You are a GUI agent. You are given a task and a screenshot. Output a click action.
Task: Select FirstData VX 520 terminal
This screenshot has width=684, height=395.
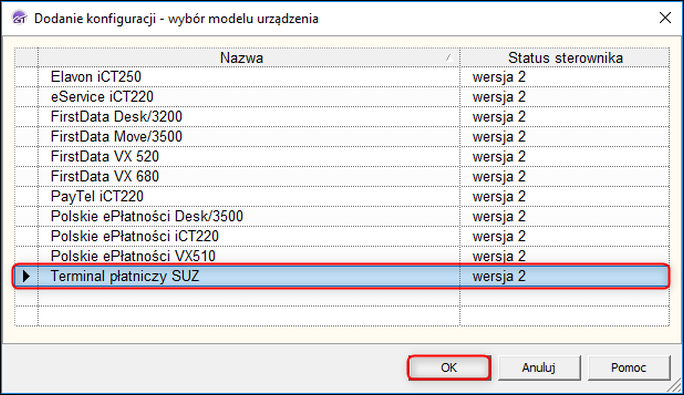click(342, 157)
